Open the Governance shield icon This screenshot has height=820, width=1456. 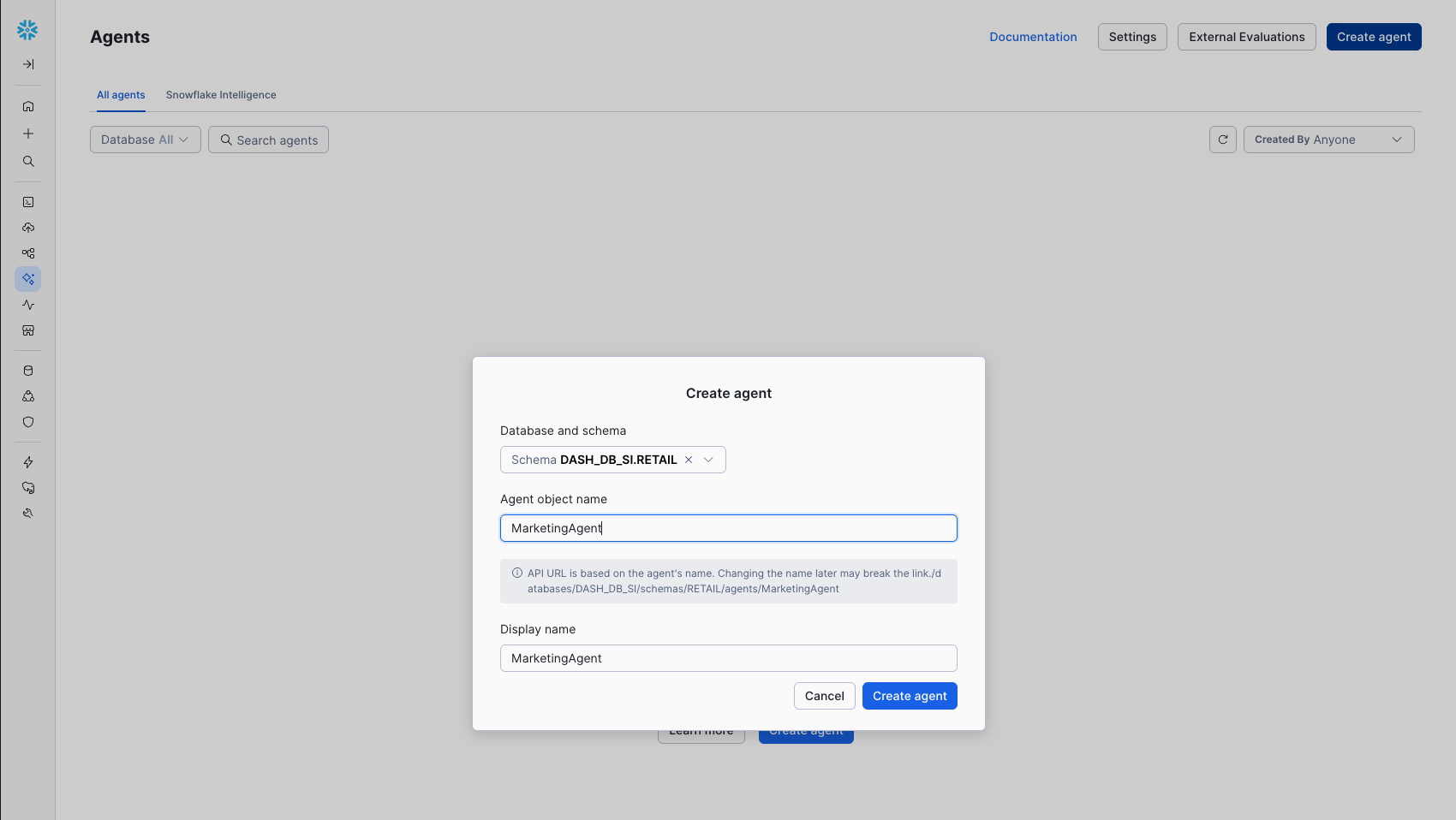click(27, 422)
